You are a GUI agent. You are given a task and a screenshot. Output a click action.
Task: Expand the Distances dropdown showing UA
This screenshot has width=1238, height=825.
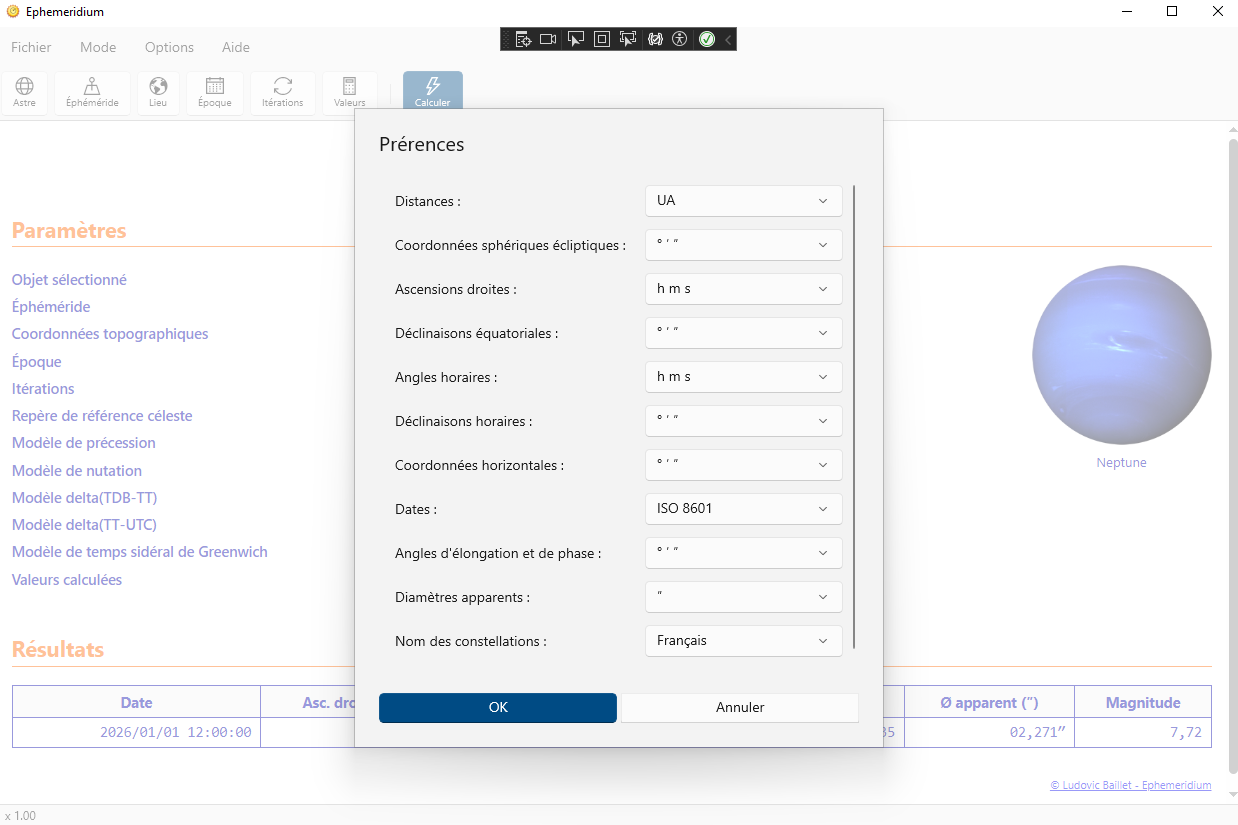(x=743, y=201)
